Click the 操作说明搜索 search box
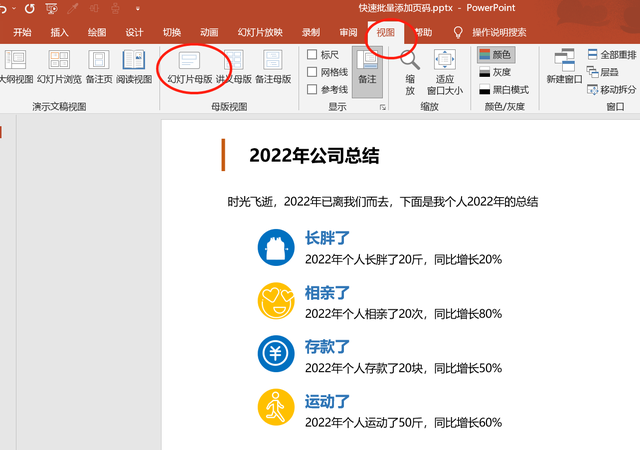 pos(499,32)
